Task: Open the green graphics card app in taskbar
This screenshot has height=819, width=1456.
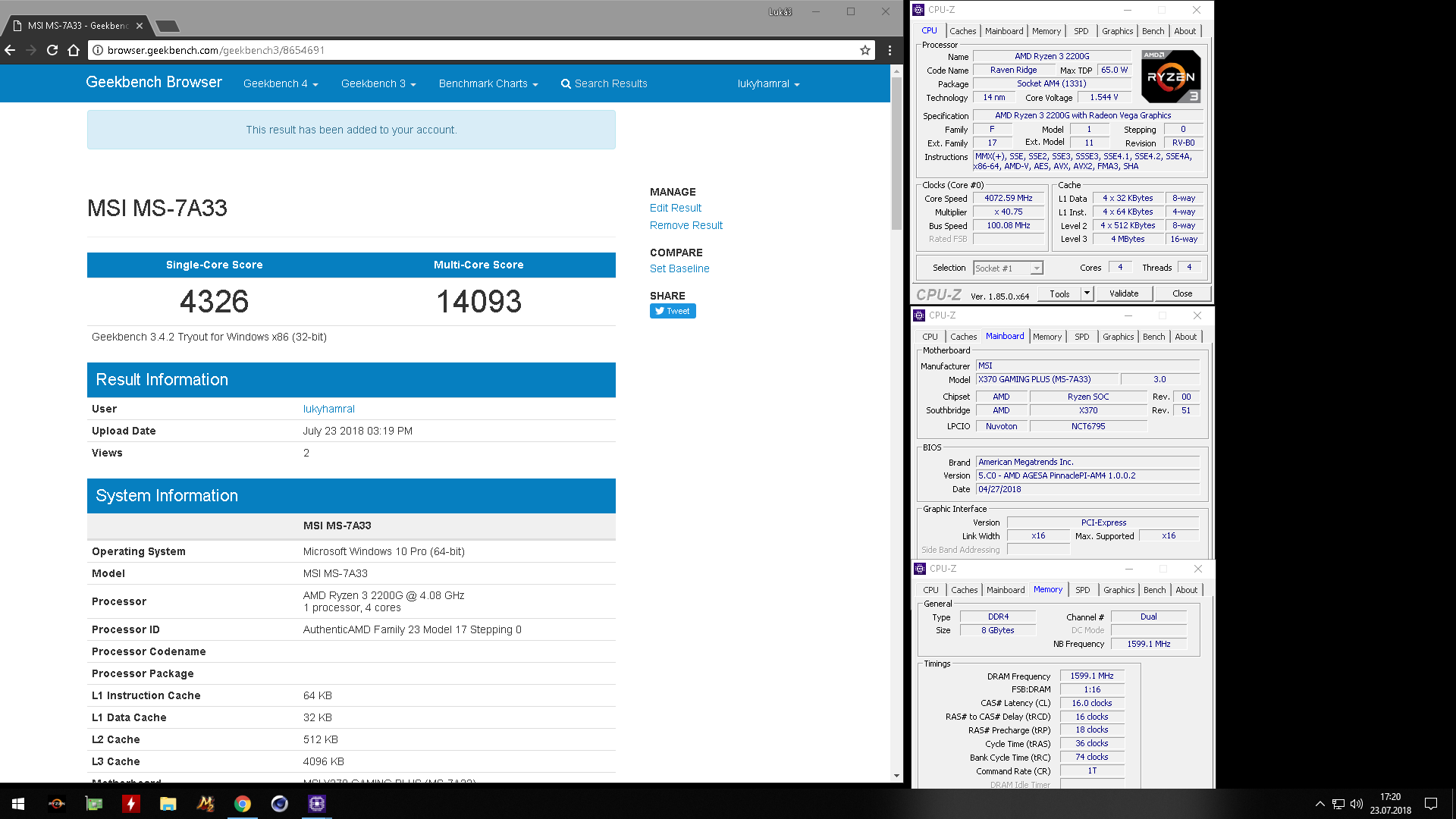Action: click(x=93, y=804)
